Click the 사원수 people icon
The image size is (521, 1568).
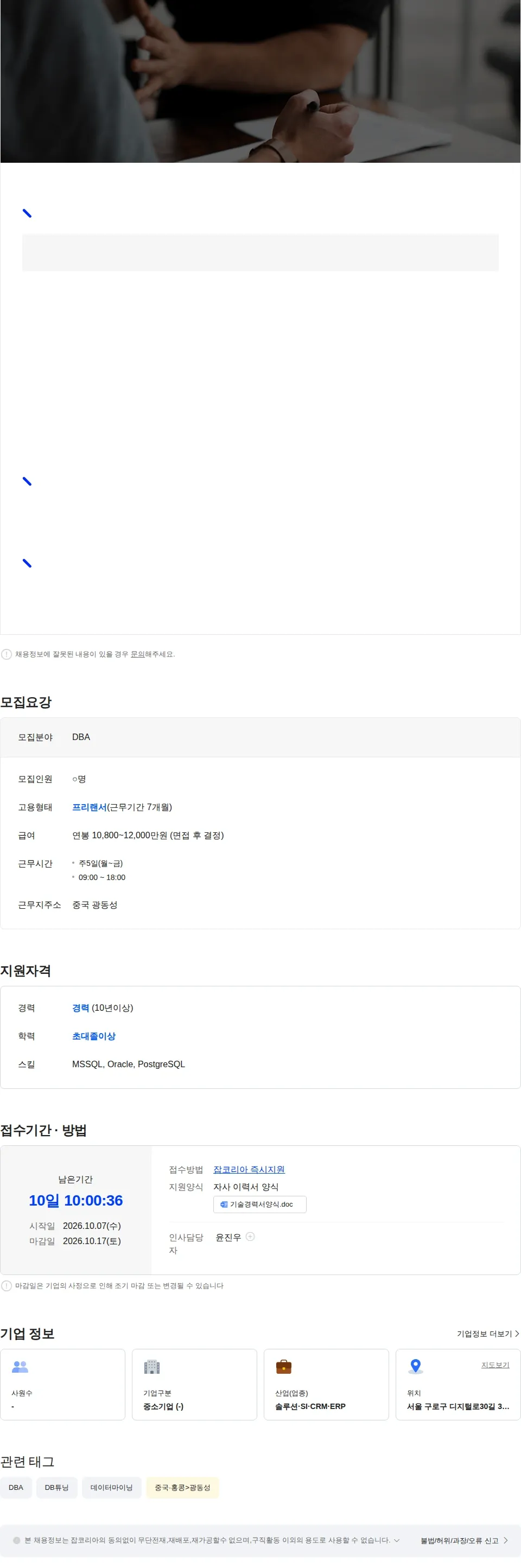20,1367
